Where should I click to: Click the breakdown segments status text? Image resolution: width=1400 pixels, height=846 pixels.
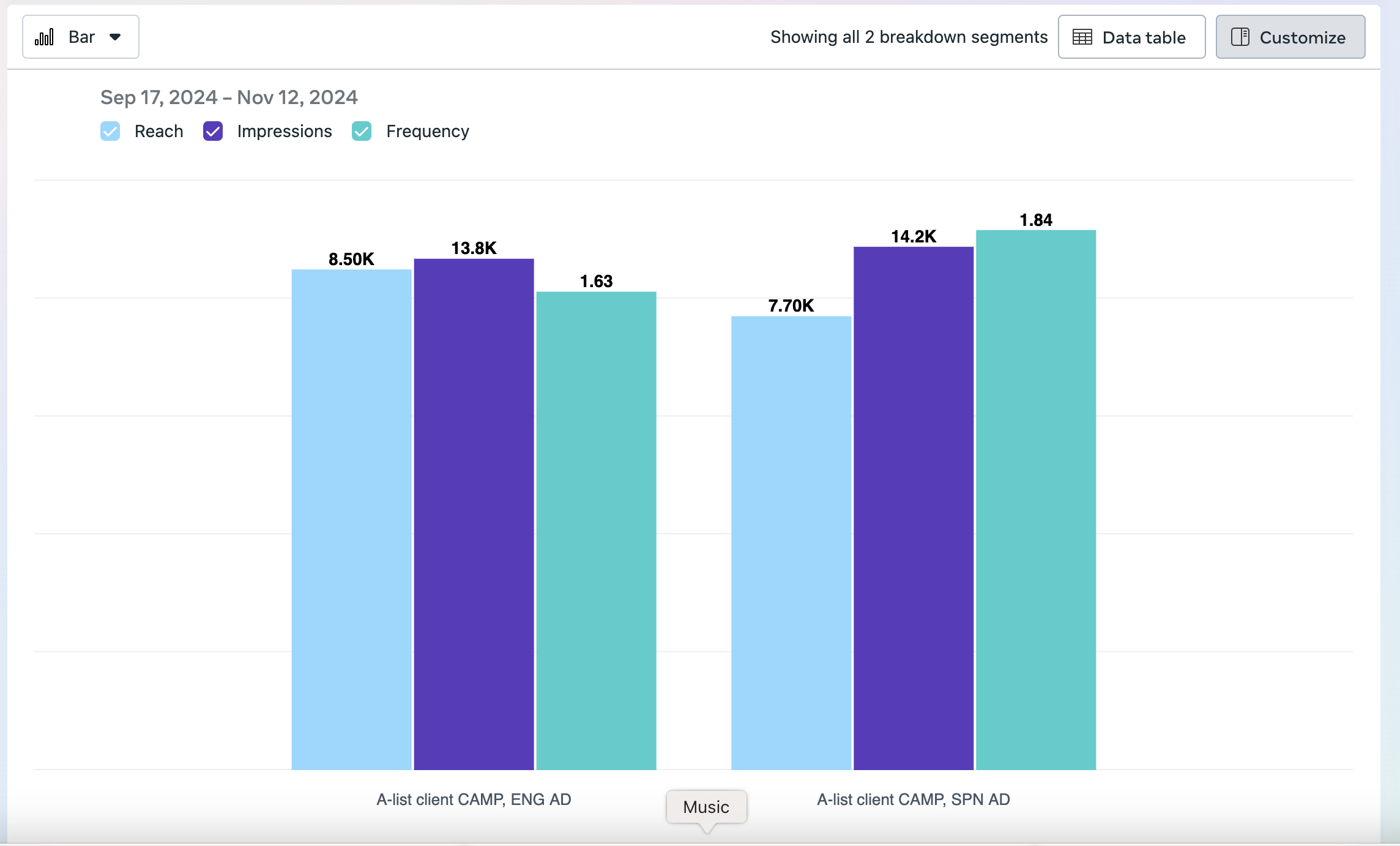click(x=909, y=37)
